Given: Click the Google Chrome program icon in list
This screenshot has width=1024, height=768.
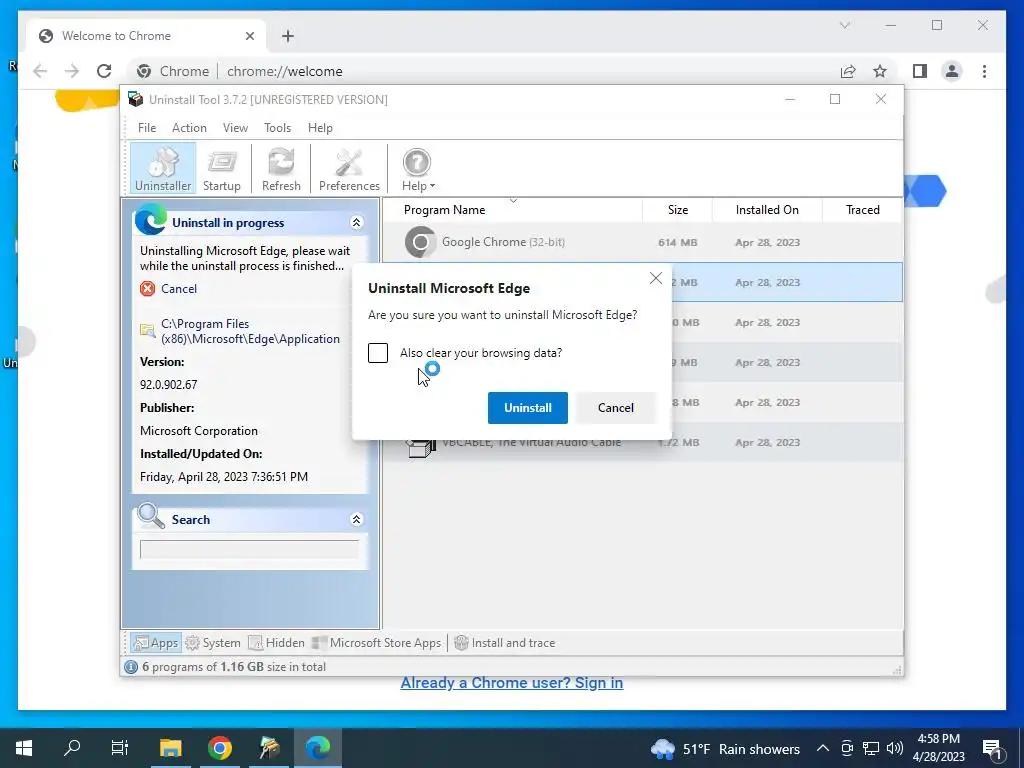Looking at the screenshot, I should (420, 242).
